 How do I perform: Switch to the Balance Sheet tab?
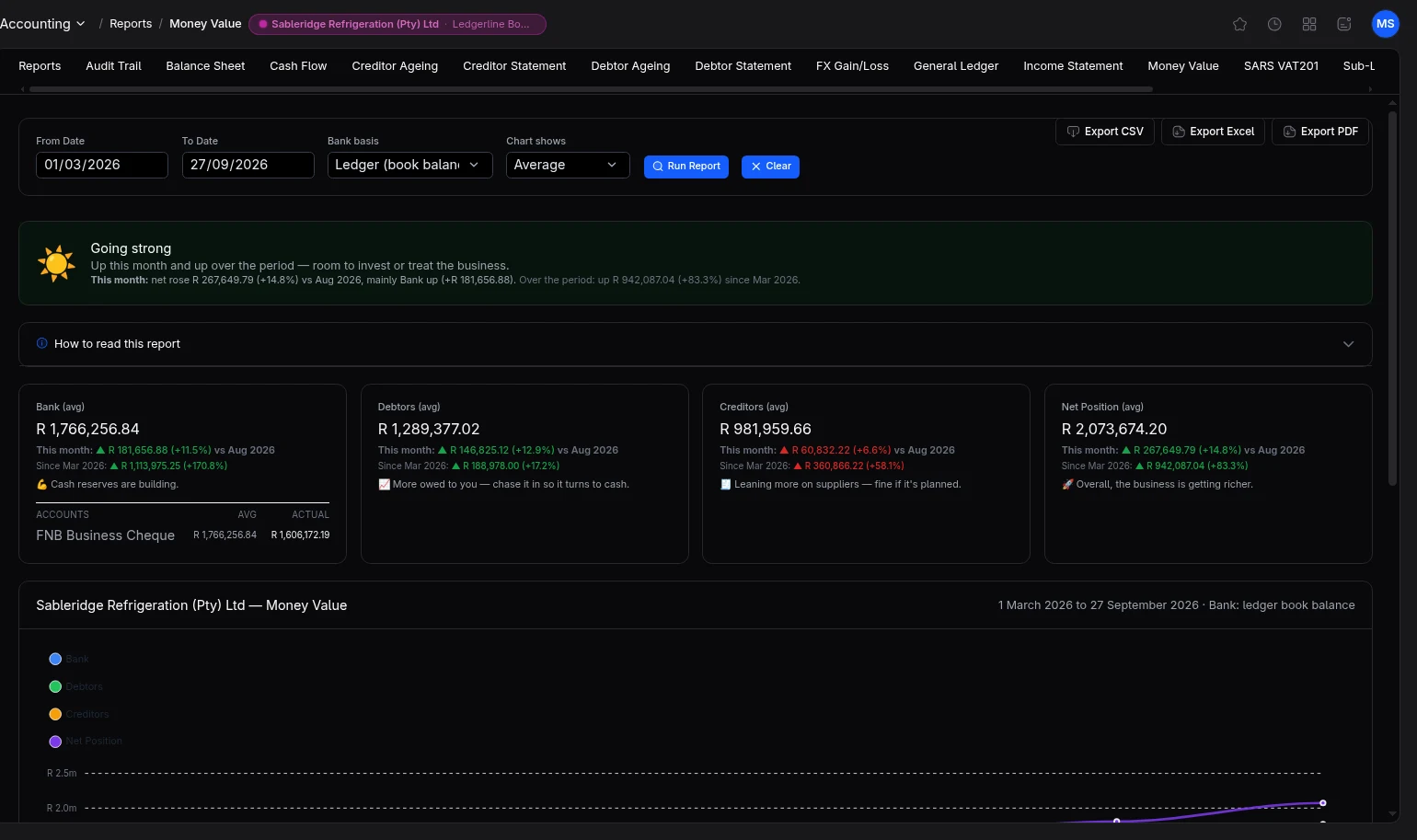pos(205,66)
